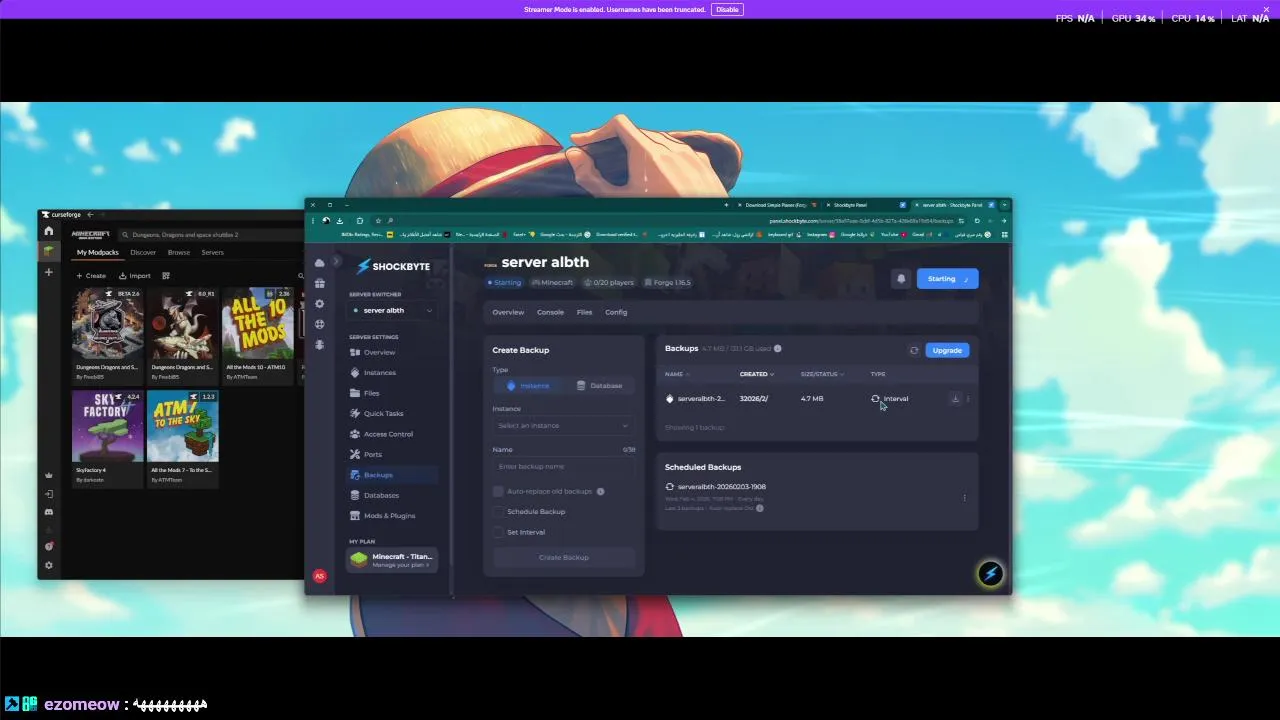Open the crown premium icon in CurseForge
Screen dimensions: 1280x720
pos(48,475)
